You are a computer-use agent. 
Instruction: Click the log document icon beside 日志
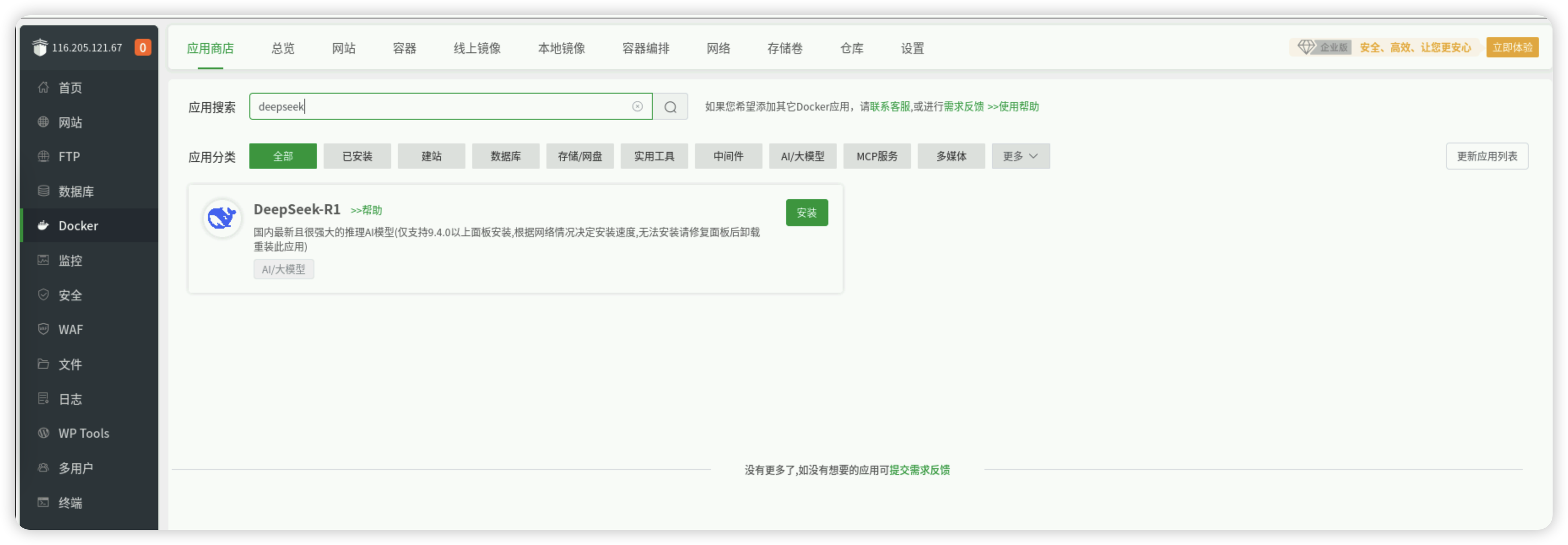[43, 398]
